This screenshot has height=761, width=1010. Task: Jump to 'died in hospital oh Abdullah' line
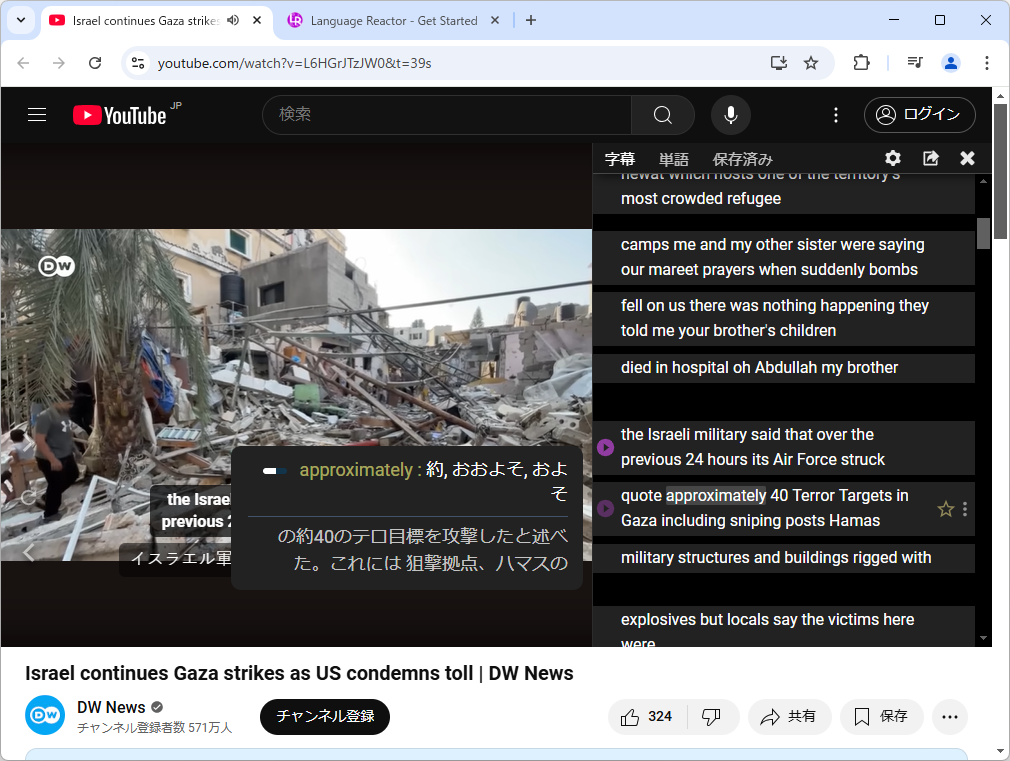[x=783, y=368]
